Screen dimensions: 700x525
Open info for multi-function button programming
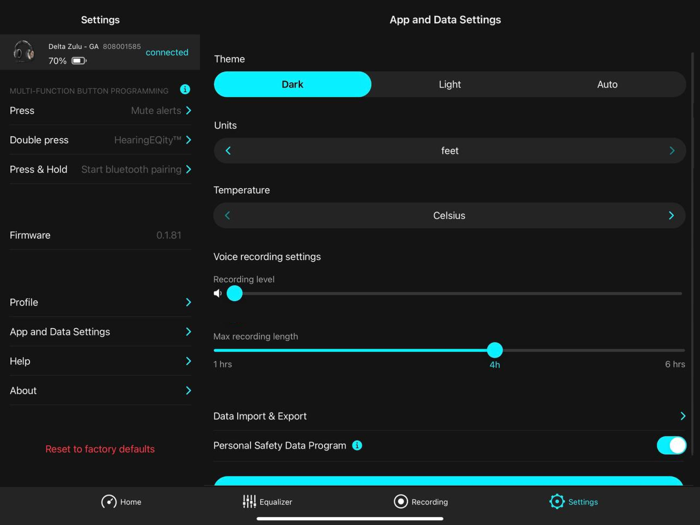(185, 90)
